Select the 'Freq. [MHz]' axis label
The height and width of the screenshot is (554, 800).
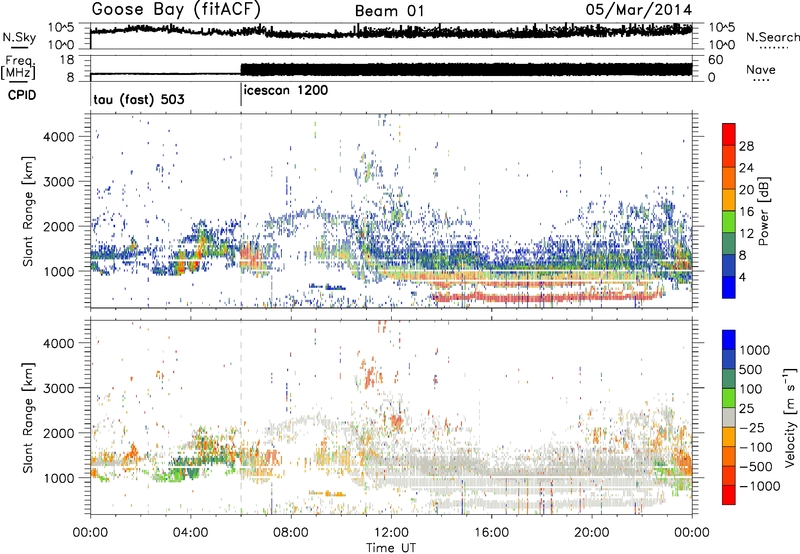click(x=19, y=68)
